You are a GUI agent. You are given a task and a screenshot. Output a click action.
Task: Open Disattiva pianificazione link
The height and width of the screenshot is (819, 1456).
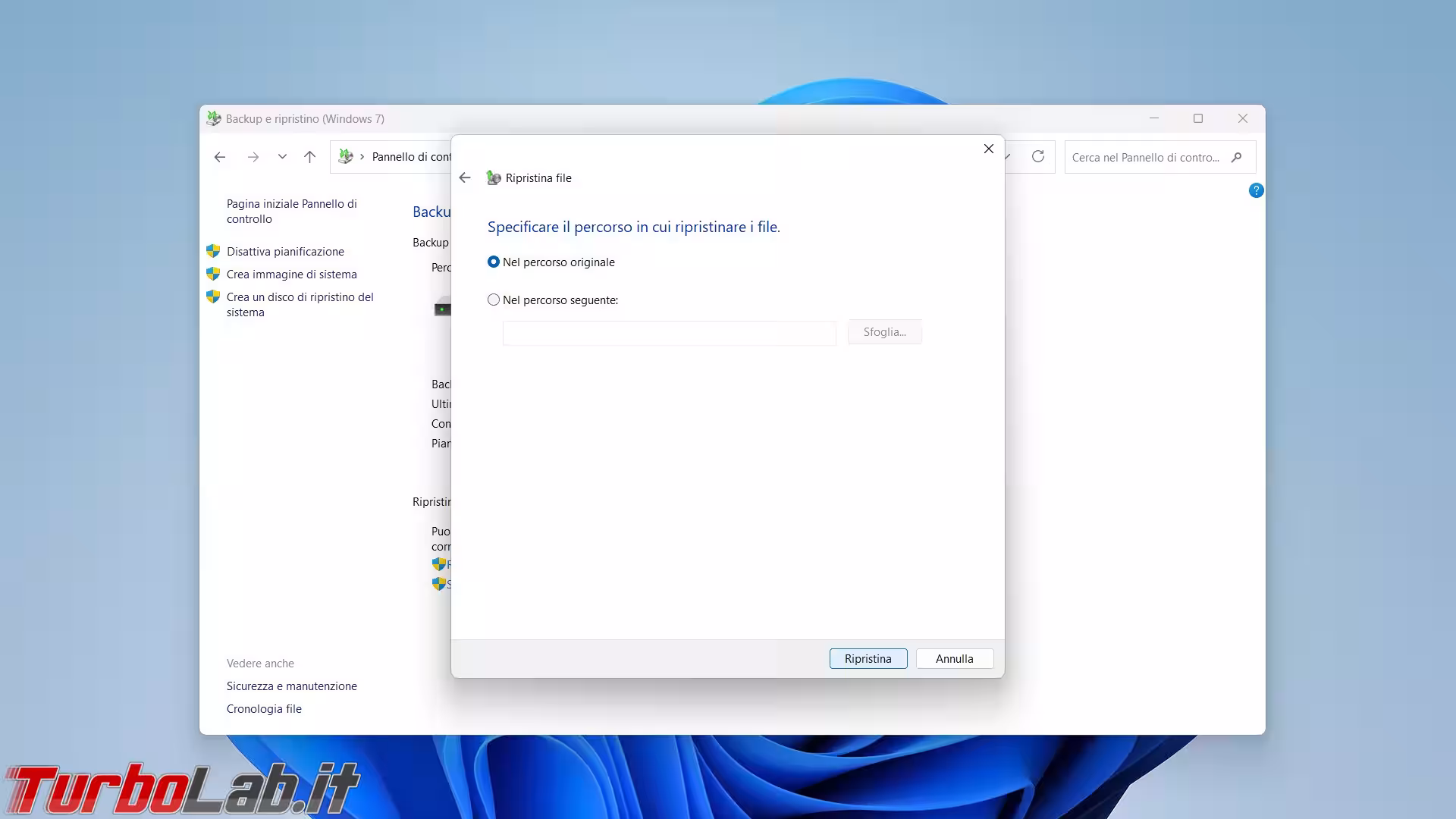tap(285, 252)
